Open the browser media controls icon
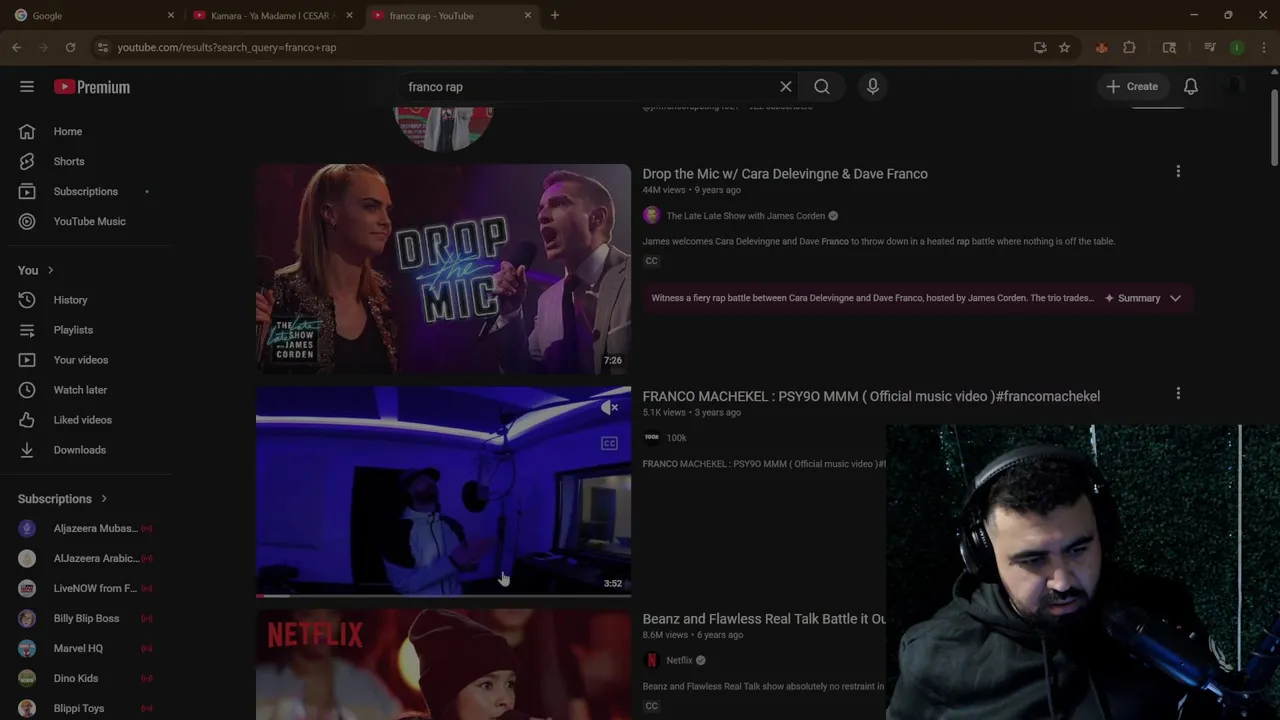 click(x=1210, y=47)
